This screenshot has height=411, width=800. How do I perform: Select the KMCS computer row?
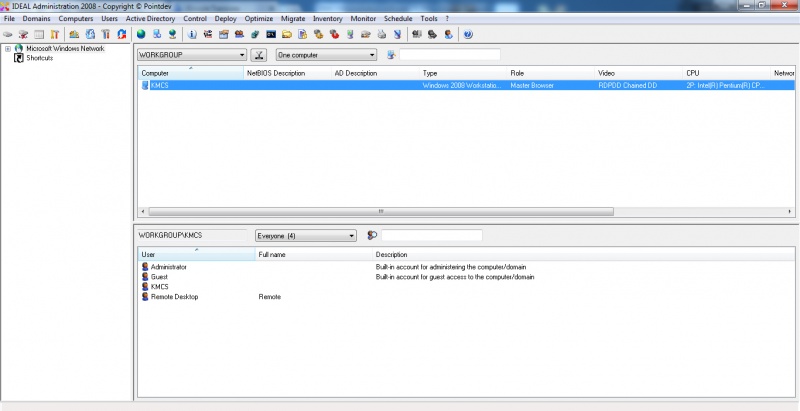pyautogui.click(x=466, y=86)
